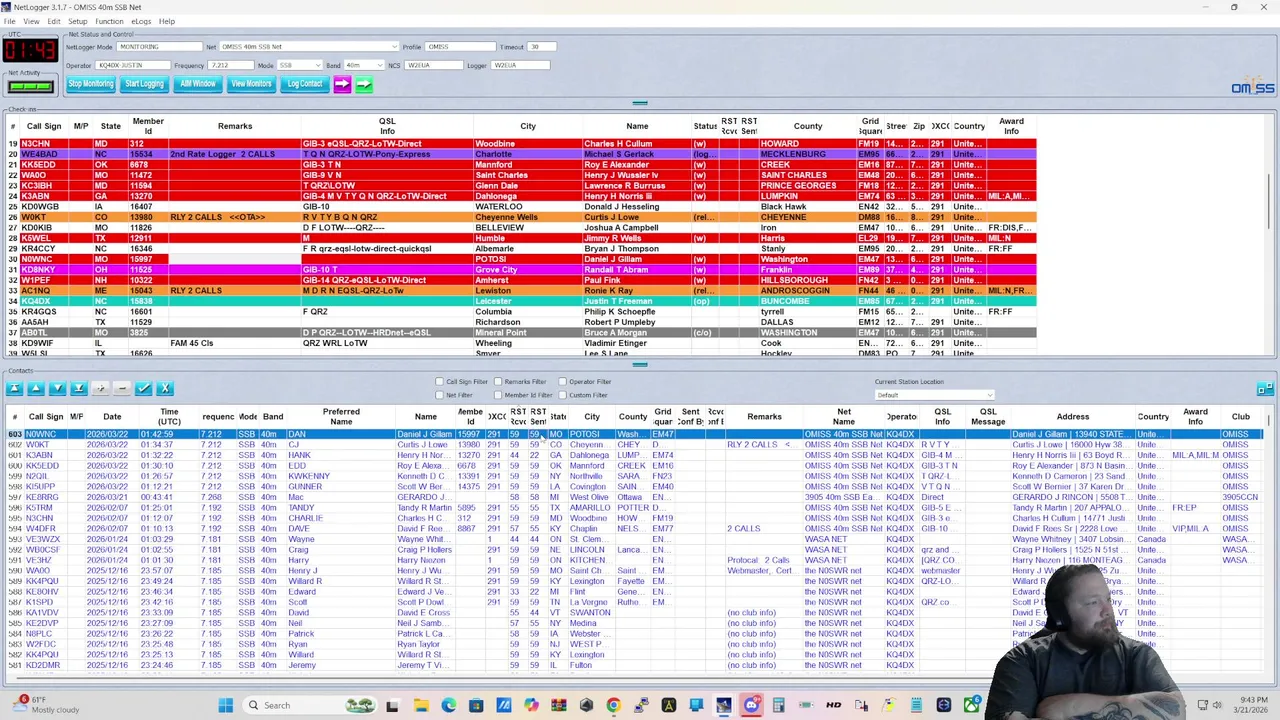Open Calculator from taskbar

[x=778, y=705]
